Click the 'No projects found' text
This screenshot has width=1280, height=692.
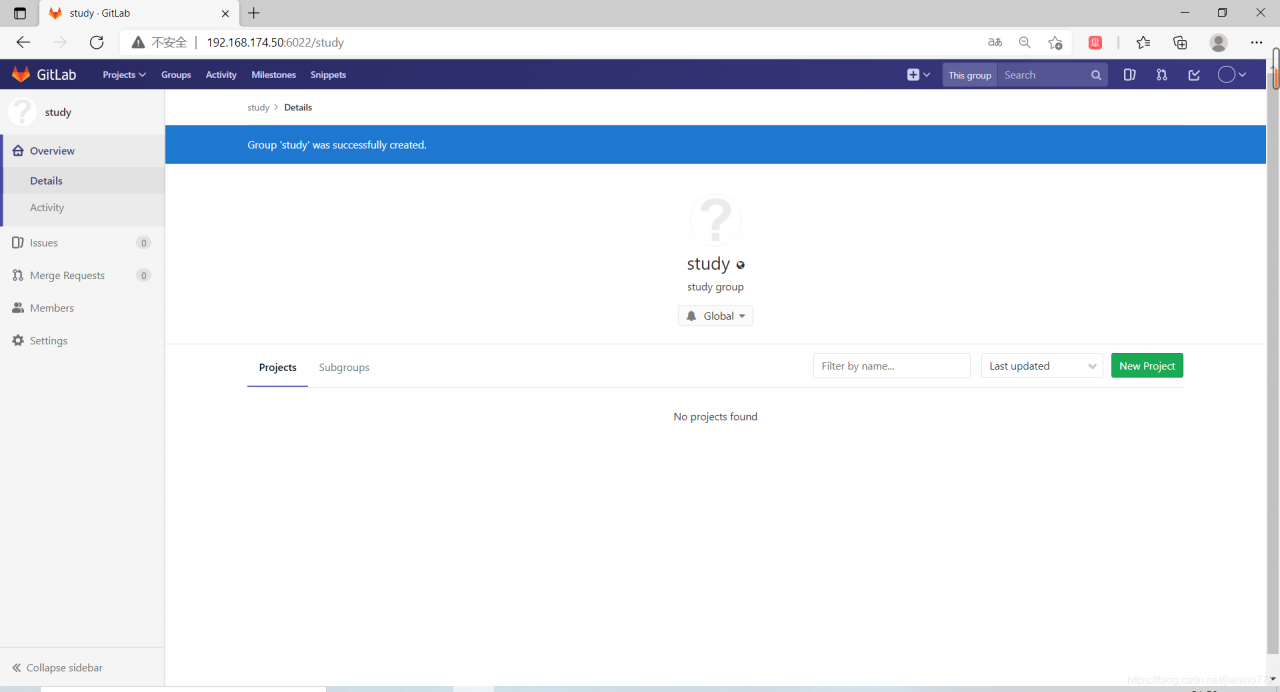(715, 417)
